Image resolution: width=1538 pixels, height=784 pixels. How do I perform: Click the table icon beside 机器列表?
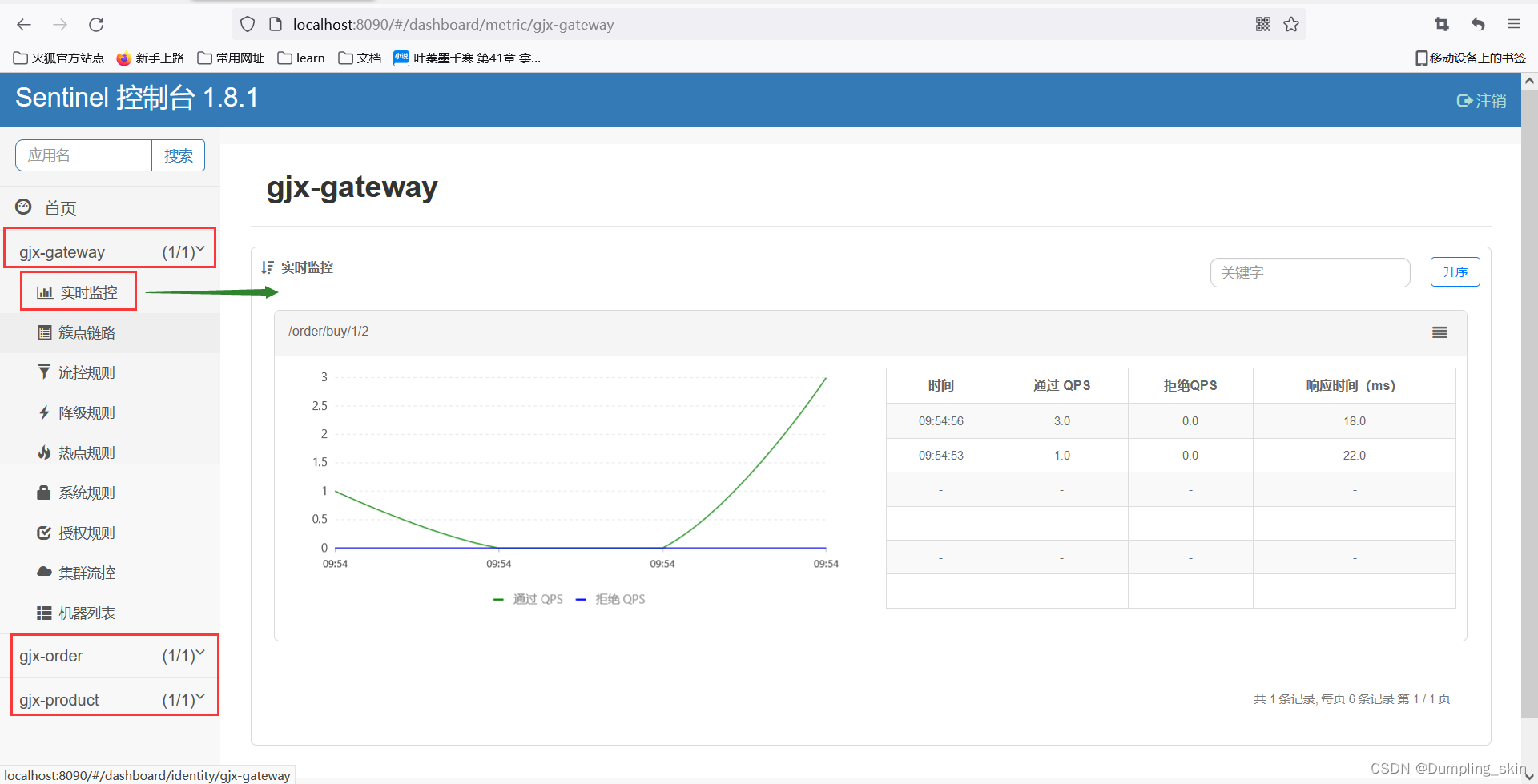pos(44,613)
